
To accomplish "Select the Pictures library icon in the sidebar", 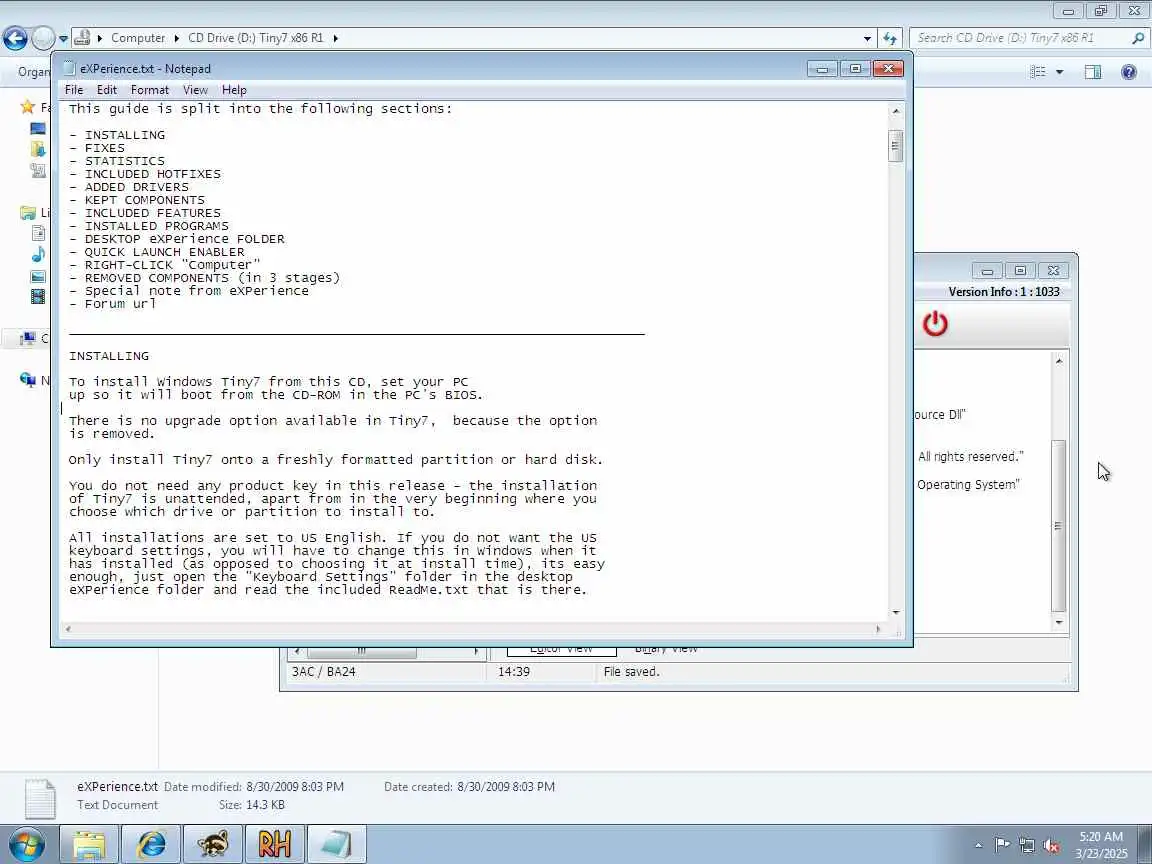I will click(x=38, y=276).
